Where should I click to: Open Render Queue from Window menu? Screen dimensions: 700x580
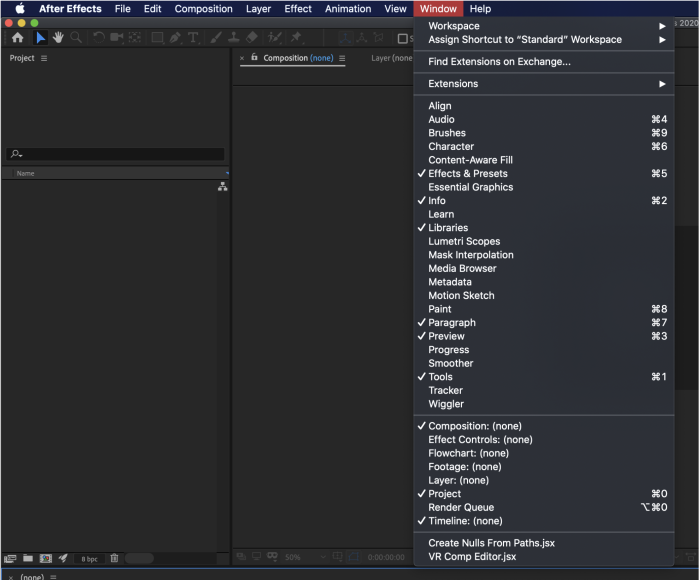click(x=544, y=507)
